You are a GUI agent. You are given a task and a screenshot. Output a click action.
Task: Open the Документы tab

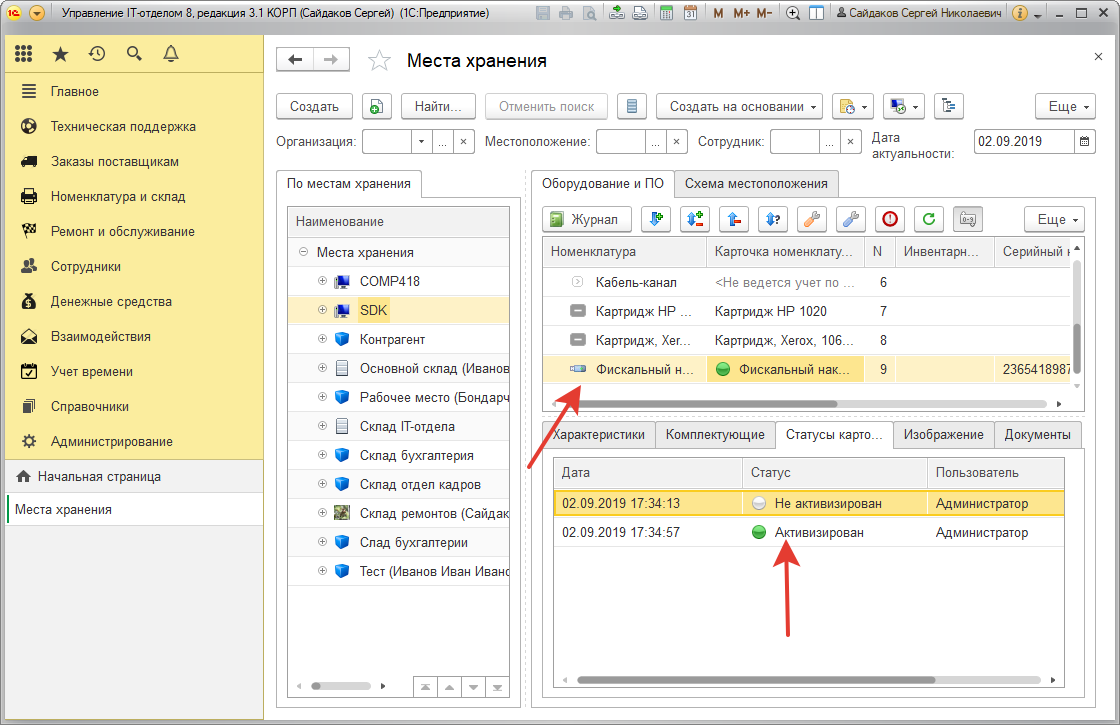coord(1037,434)
